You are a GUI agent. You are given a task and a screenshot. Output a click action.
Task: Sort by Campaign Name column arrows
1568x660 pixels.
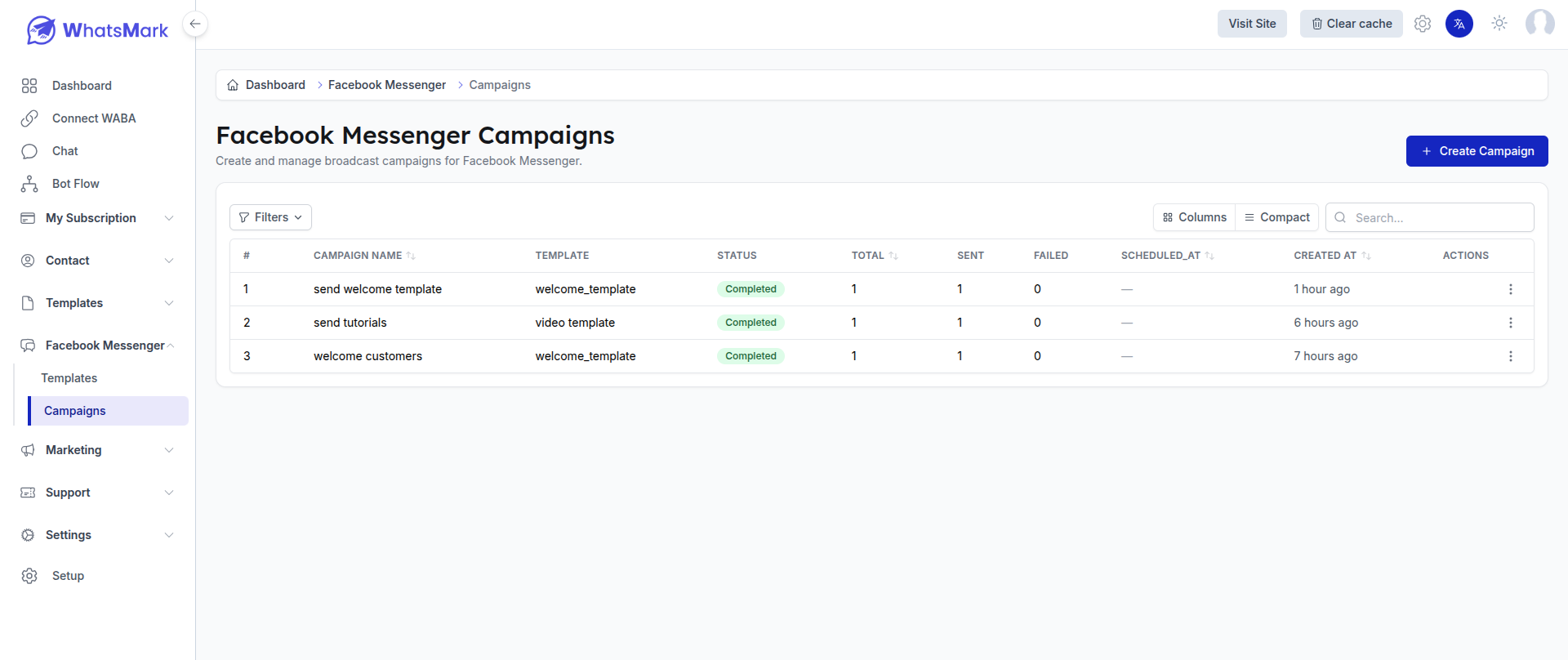(x=411, y=256)
